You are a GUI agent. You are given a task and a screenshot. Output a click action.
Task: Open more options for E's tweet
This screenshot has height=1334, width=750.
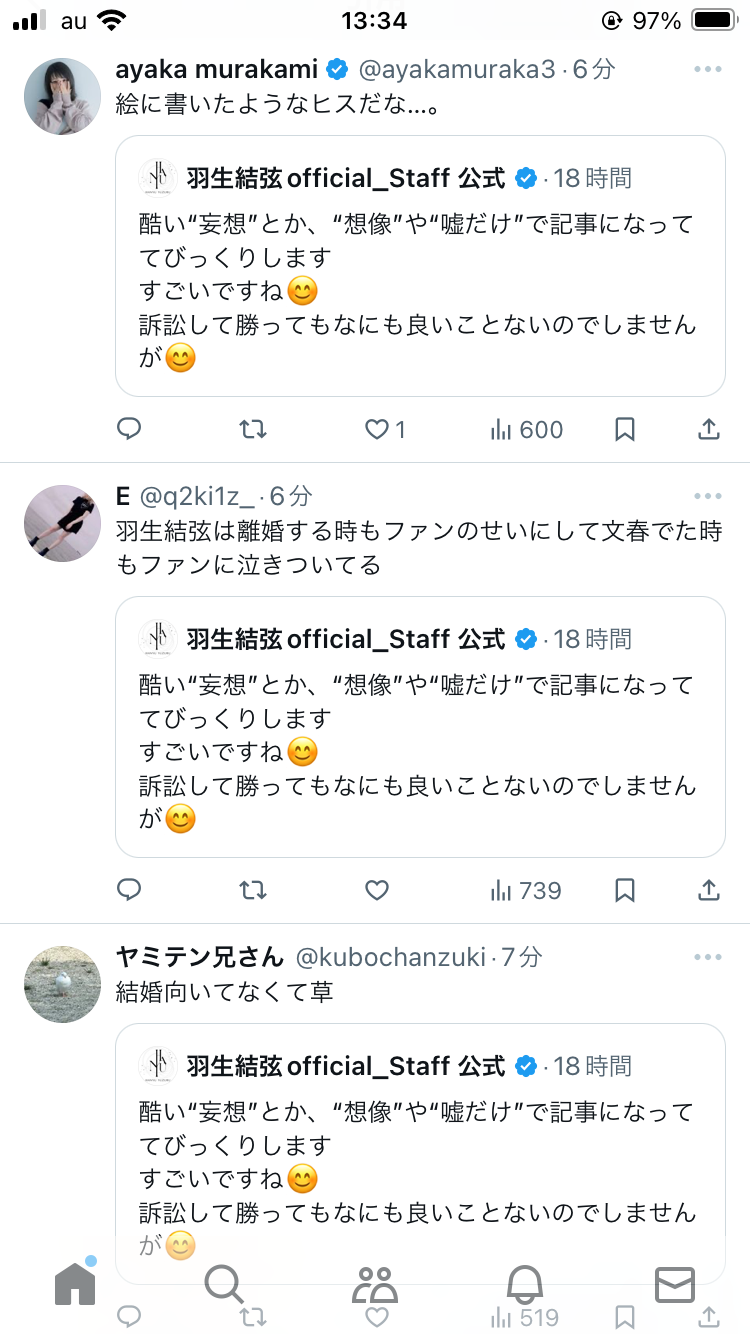point(708,496)
